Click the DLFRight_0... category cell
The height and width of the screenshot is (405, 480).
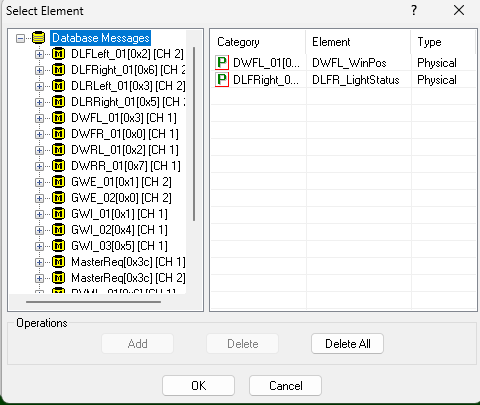(x=266, y=80)
